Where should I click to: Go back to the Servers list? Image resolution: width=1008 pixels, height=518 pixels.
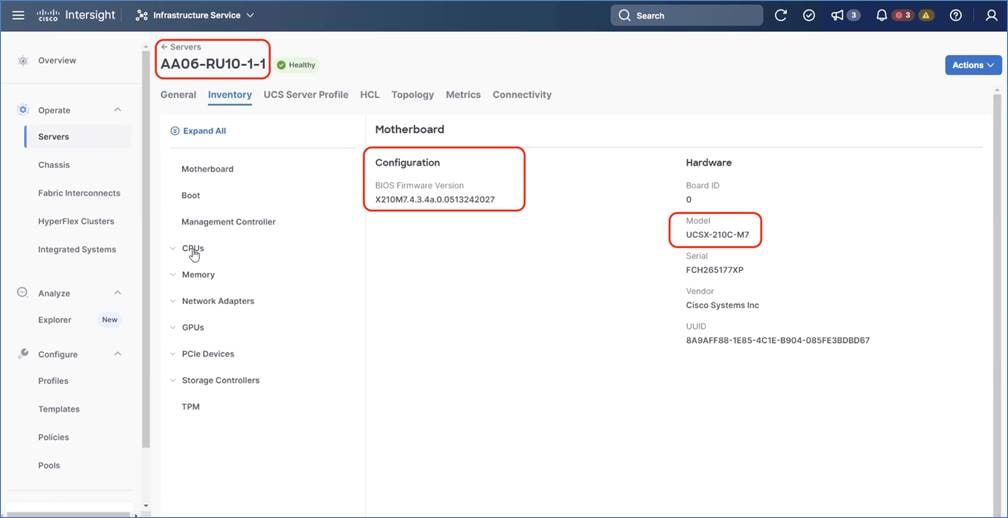(181, 47)
